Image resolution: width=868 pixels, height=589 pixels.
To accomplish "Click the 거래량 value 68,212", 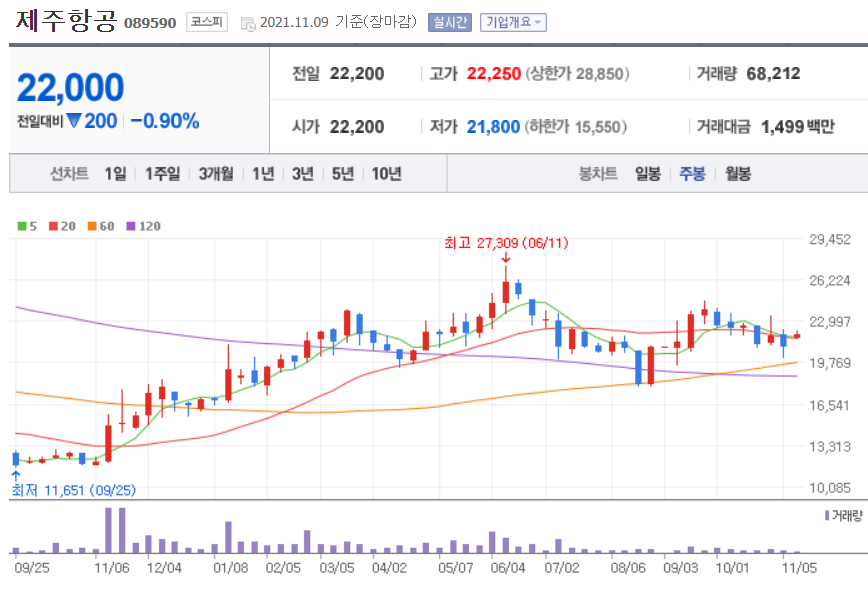I will click(773, 74).
